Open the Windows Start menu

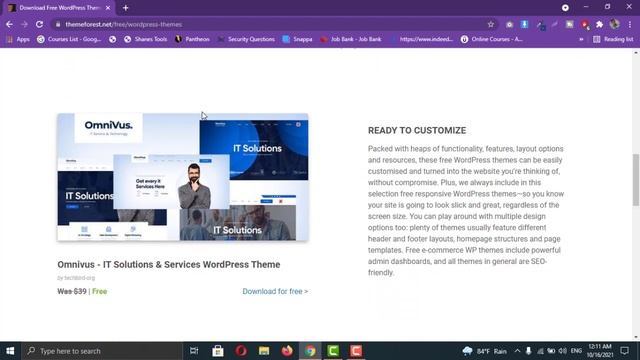[10, 351]
